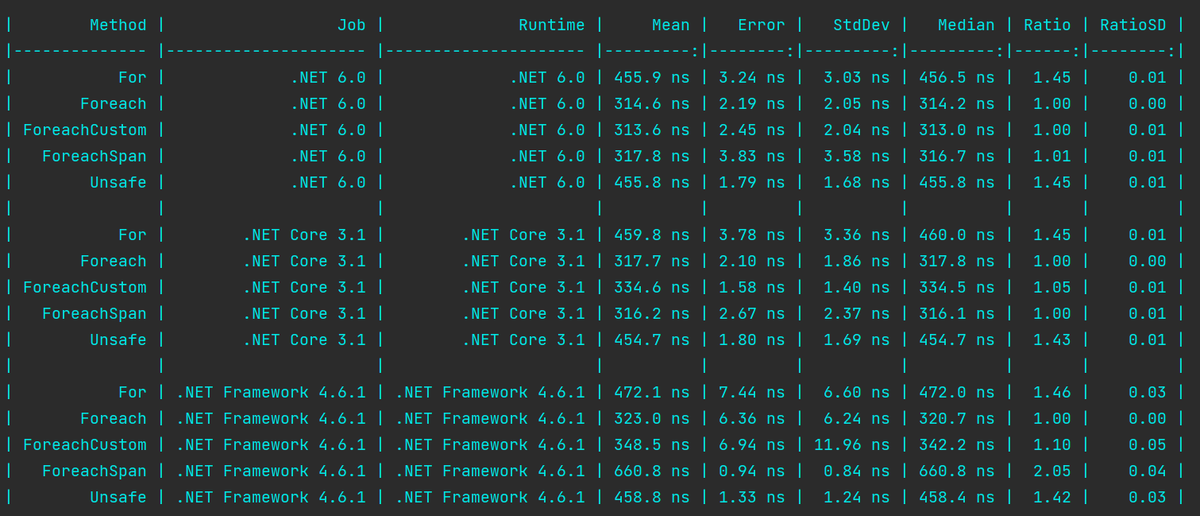Select the mean value '323.0 ns'
The width and height of the screenshot is (1200, 516).
(651, 418)
